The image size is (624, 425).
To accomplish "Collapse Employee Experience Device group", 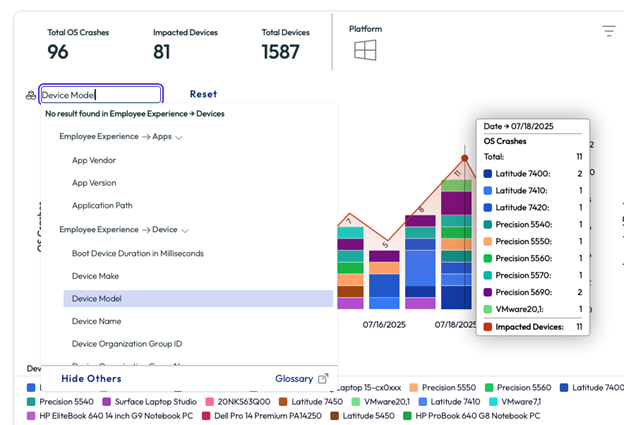I will [x=123, y=230].
